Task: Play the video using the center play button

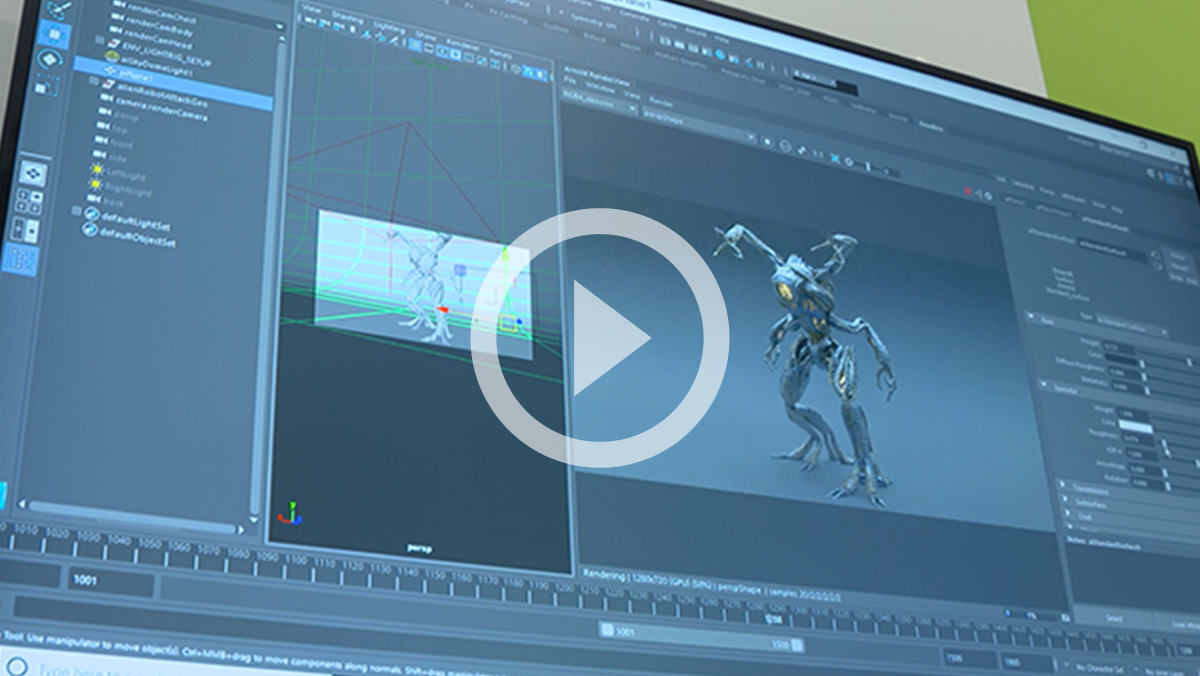Action: [x=599, y=338]
